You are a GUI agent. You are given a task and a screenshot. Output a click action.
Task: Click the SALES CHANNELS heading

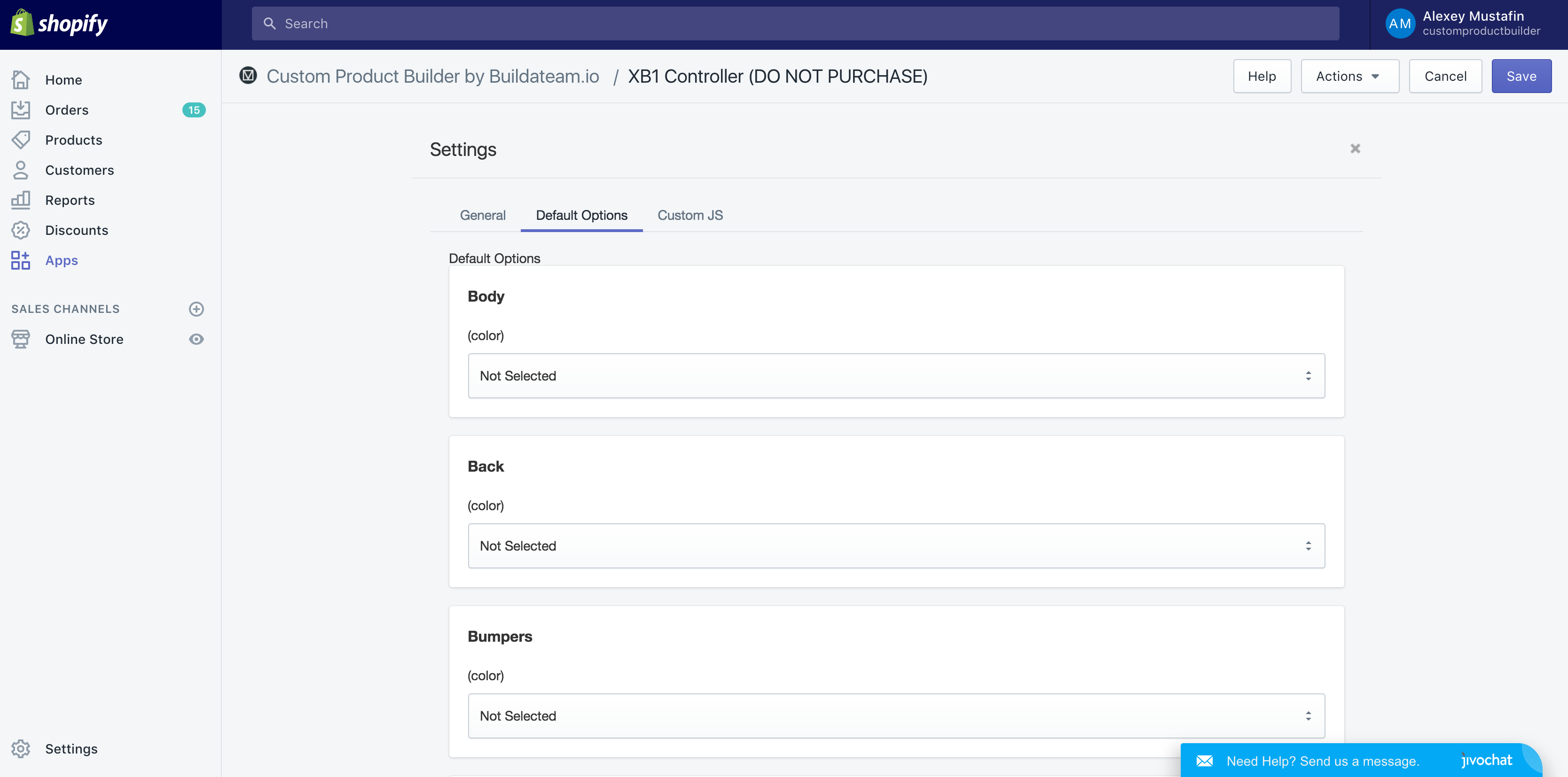tap(66, 309)
